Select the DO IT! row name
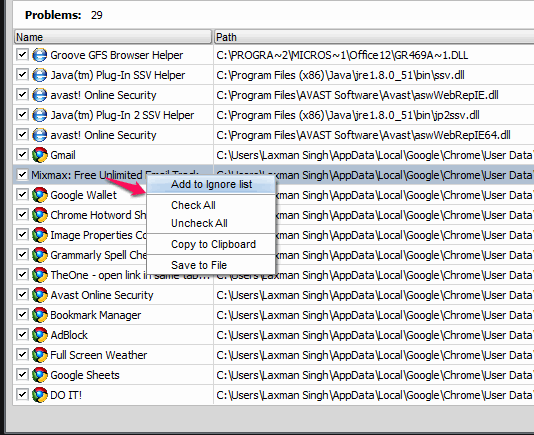The width and height of the screenshot is (534, 435). coord(66,395)
